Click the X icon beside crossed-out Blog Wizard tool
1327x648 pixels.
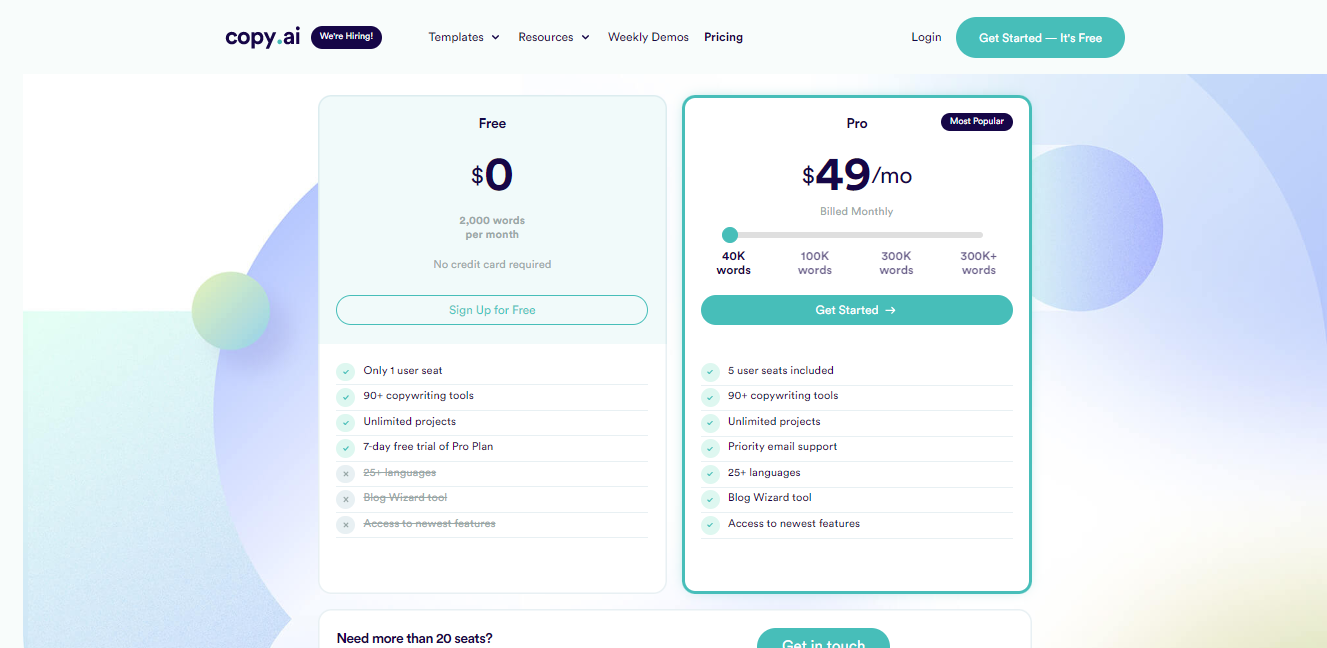click(x=346, y=498)
